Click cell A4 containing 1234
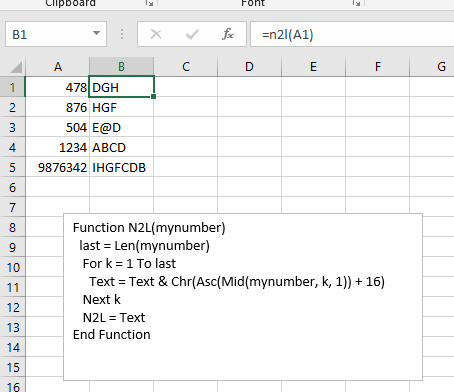This screenshot has width=454, height=392. coord(57,147)
